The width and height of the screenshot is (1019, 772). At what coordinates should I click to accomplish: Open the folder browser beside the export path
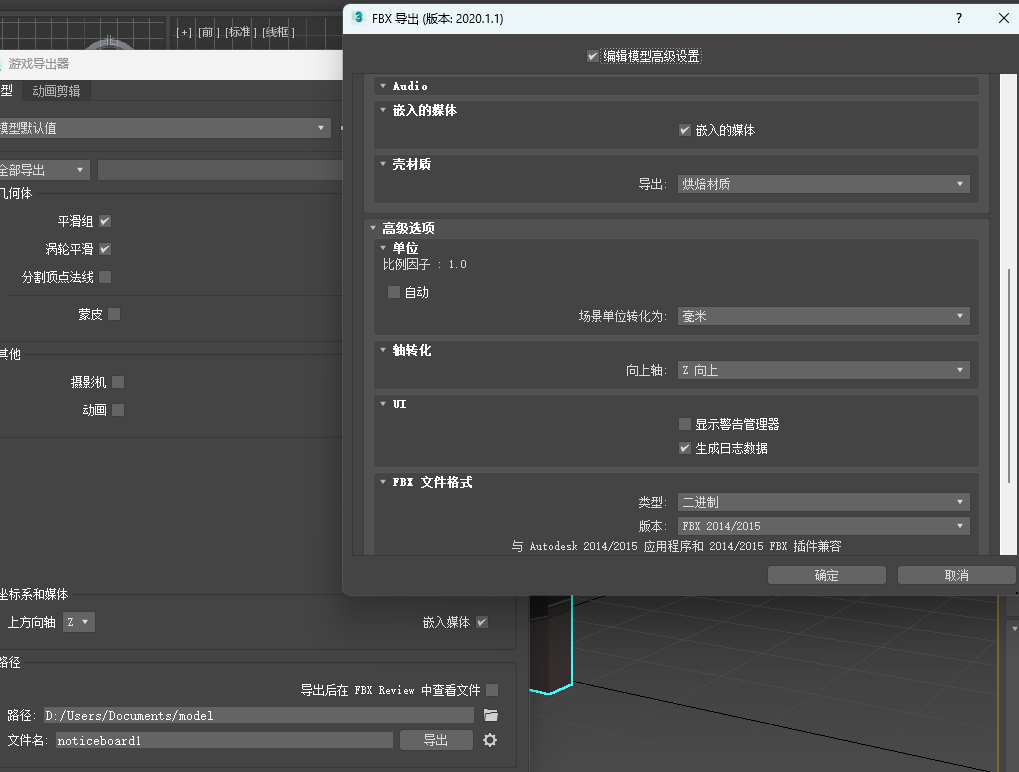tap(490, 715)
